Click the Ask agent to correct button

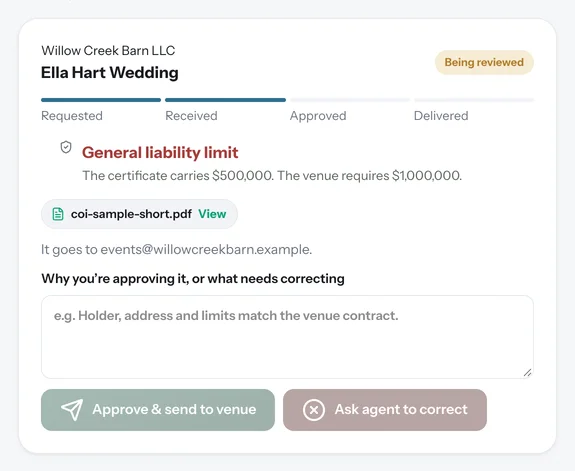[385, 410]
